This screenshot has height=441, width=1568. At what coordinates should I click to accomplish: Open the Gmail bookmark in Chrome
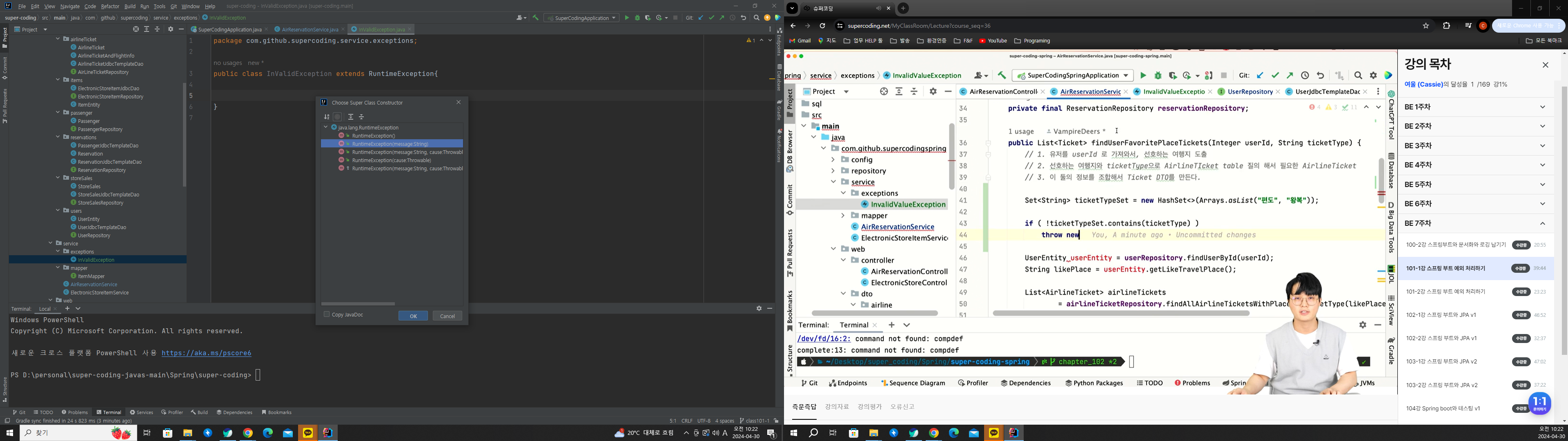coord(800,41)
